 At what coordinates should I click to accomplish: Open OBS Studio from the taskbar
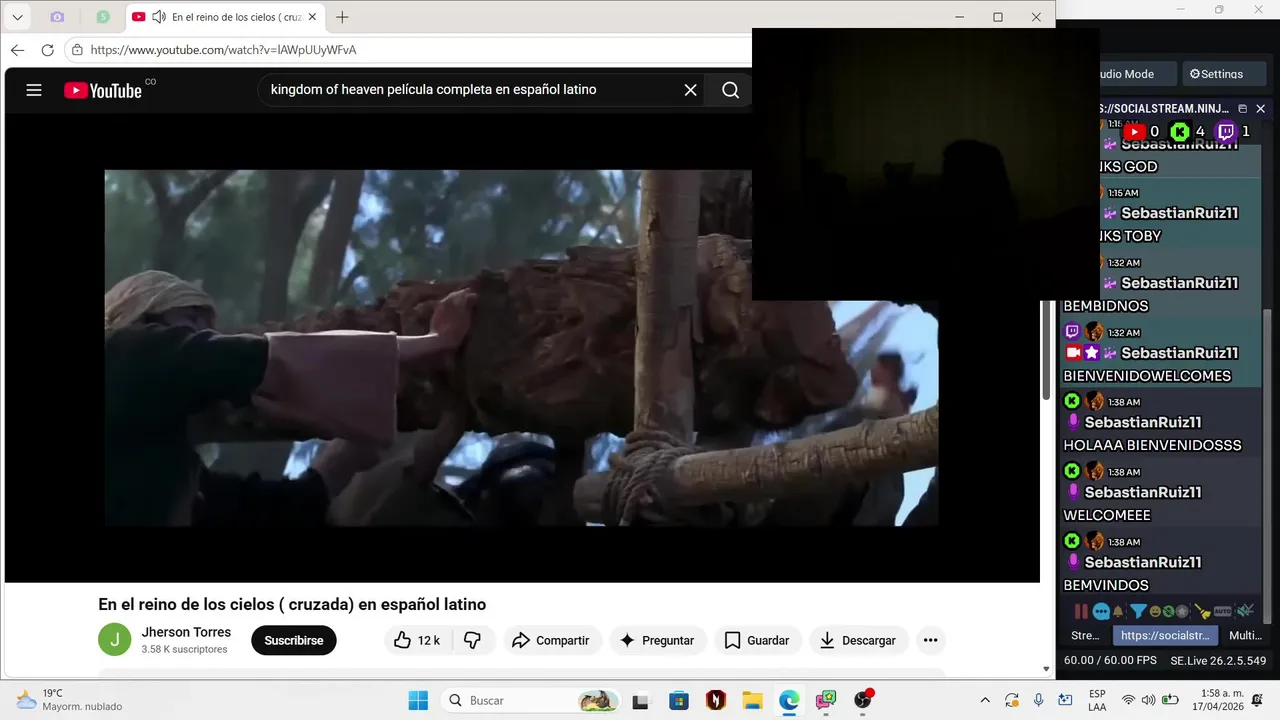tap(863, 700)
